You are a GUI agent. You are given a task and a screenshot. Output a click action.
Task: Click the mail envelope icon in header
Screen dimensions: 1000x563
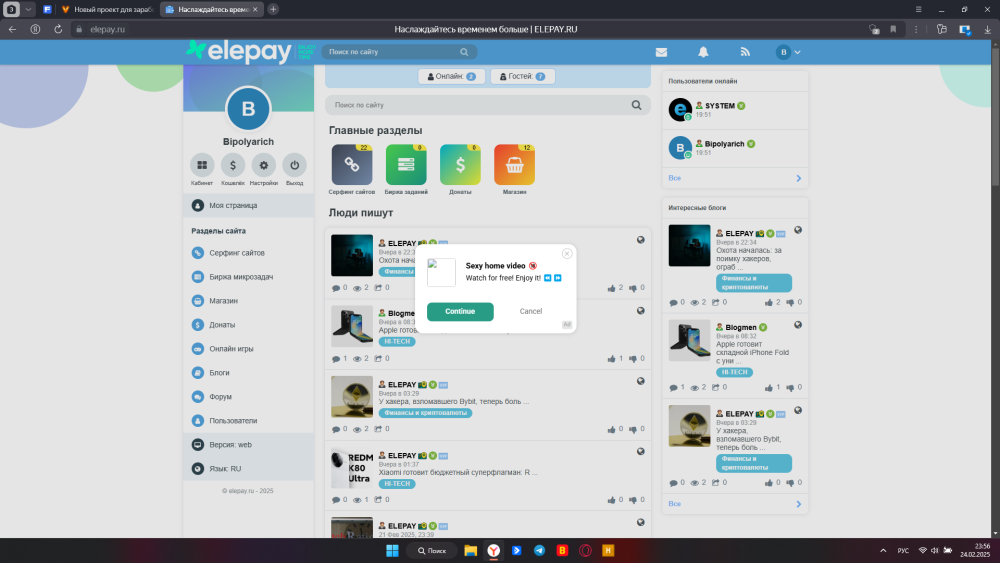661,52
